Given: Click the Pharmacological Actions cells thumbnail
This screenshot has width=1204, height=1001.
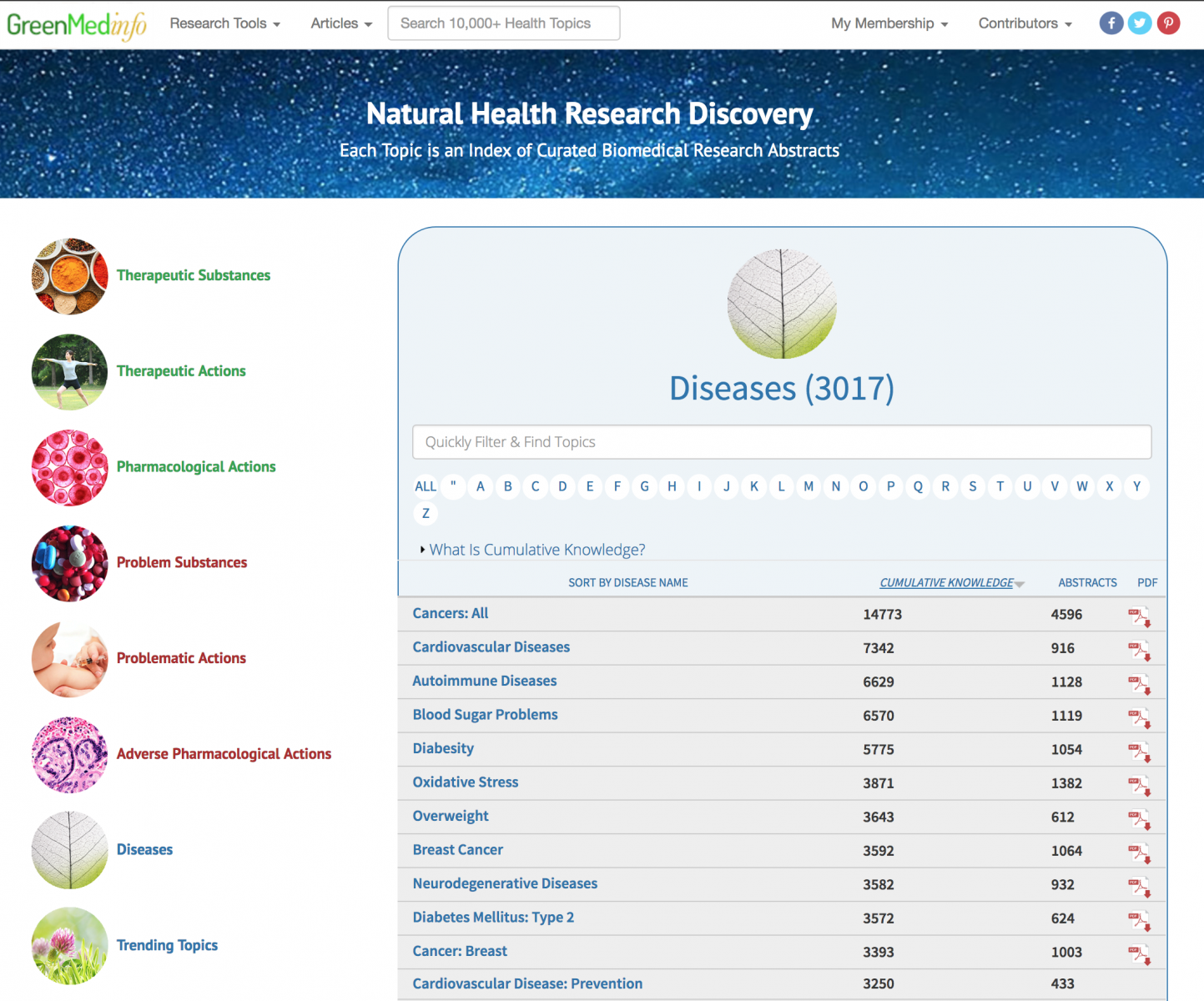Looking at the screenshot, I should [70, 468].
